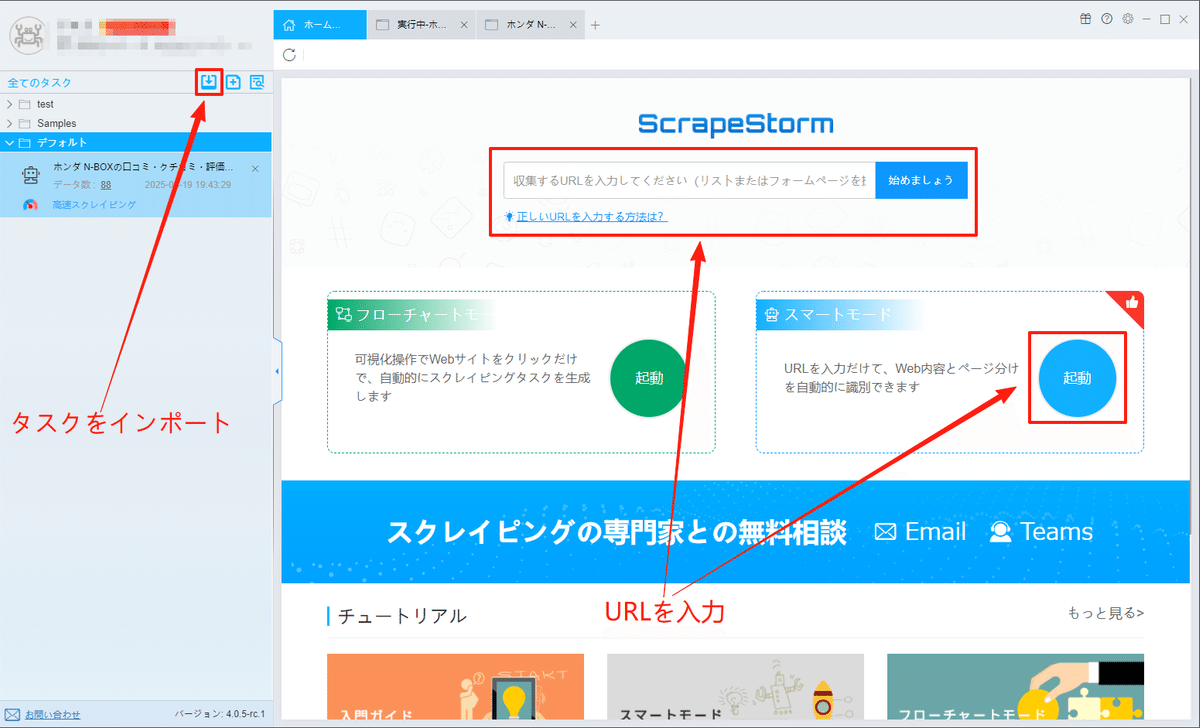The height and width of the screenshot is (728, 1200).
Task: Switch to the ホーム tab
Action: (x=320, y=25)
